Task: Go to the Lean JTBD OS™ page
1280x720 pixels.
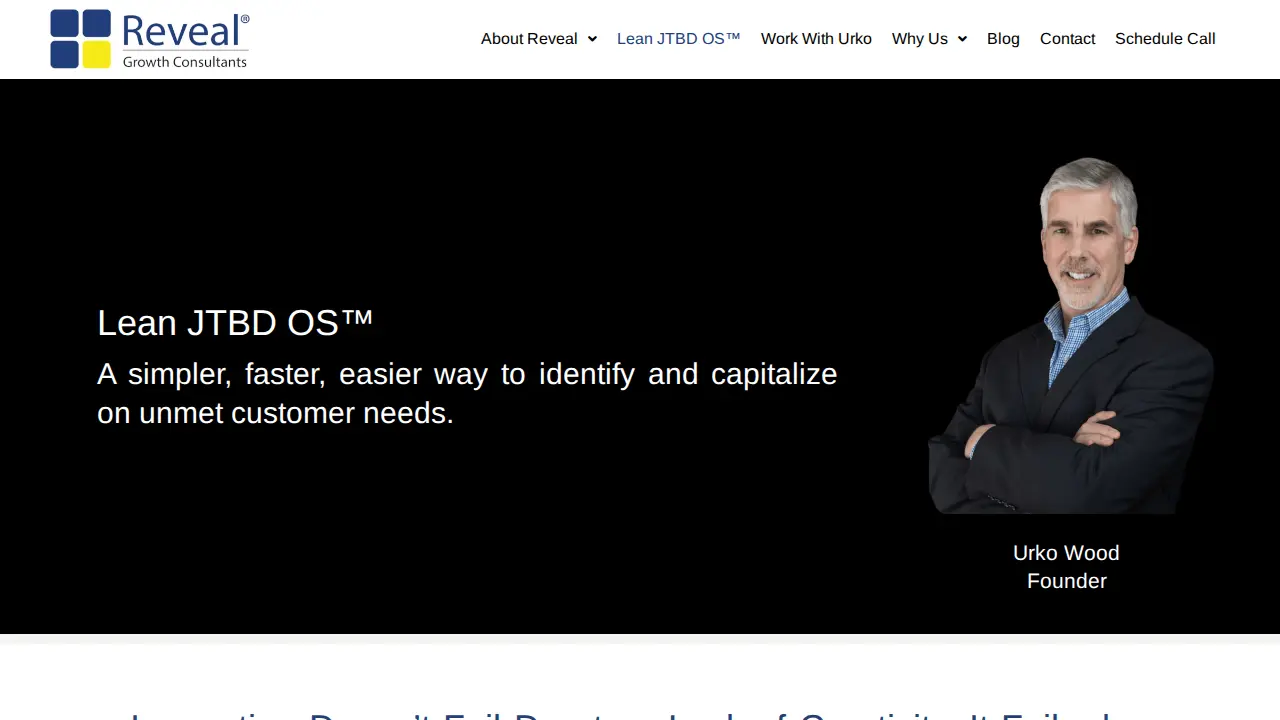Action: pyautogui.click(x=679, y=39)
